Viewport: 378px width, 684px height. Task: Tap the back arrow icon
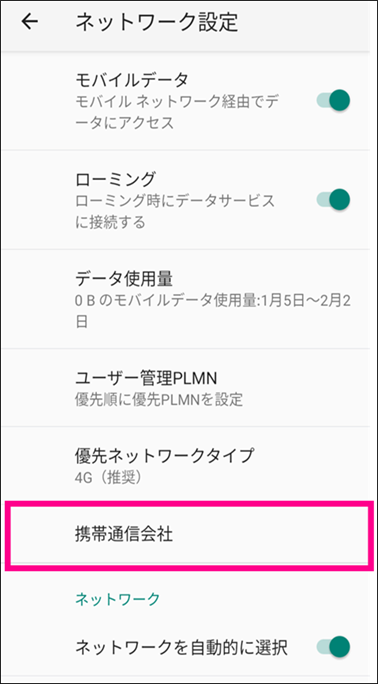click(30, 22)
